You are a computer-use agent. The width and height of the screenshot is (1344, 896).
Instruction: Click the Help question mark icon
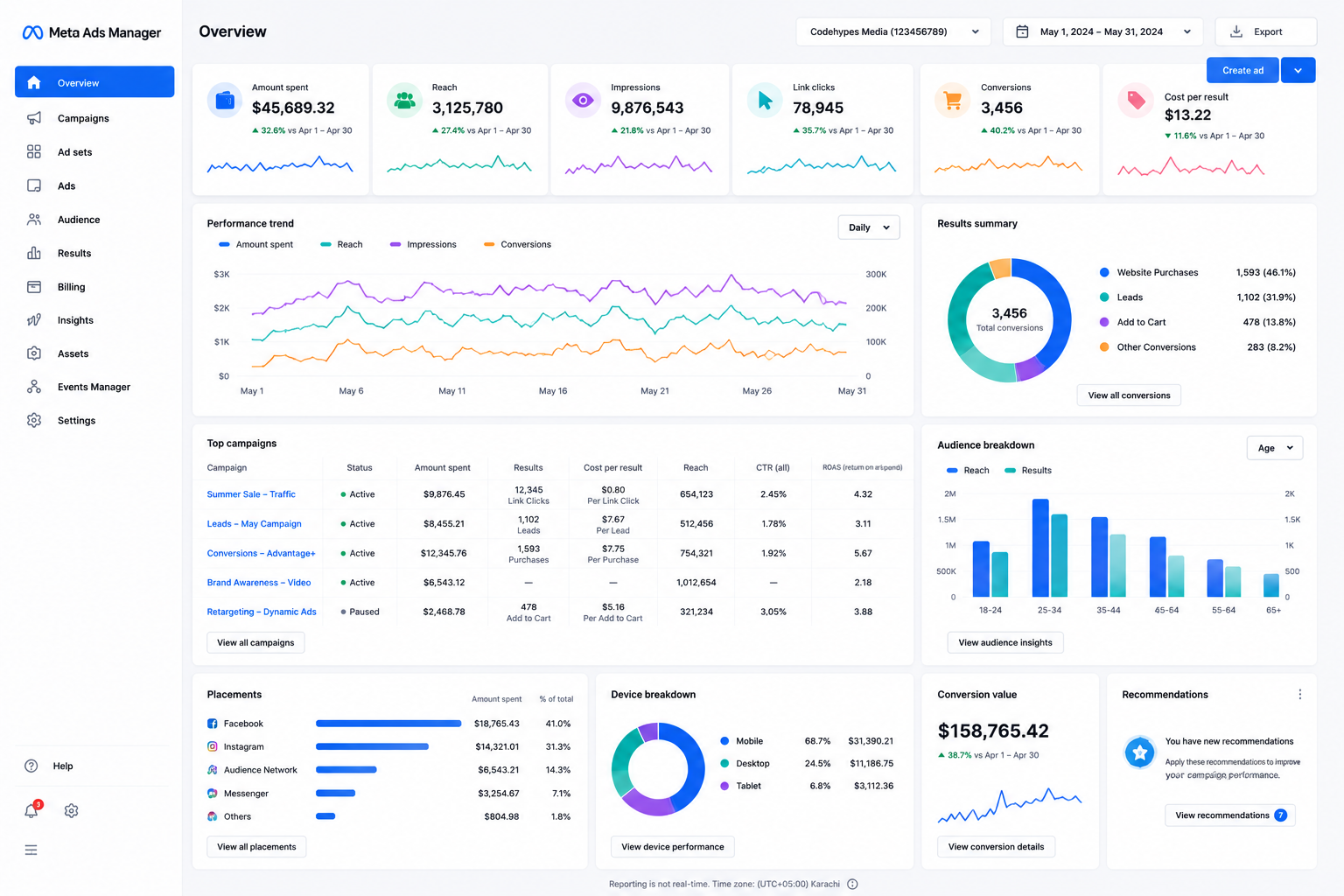click(x=31, y=766)
